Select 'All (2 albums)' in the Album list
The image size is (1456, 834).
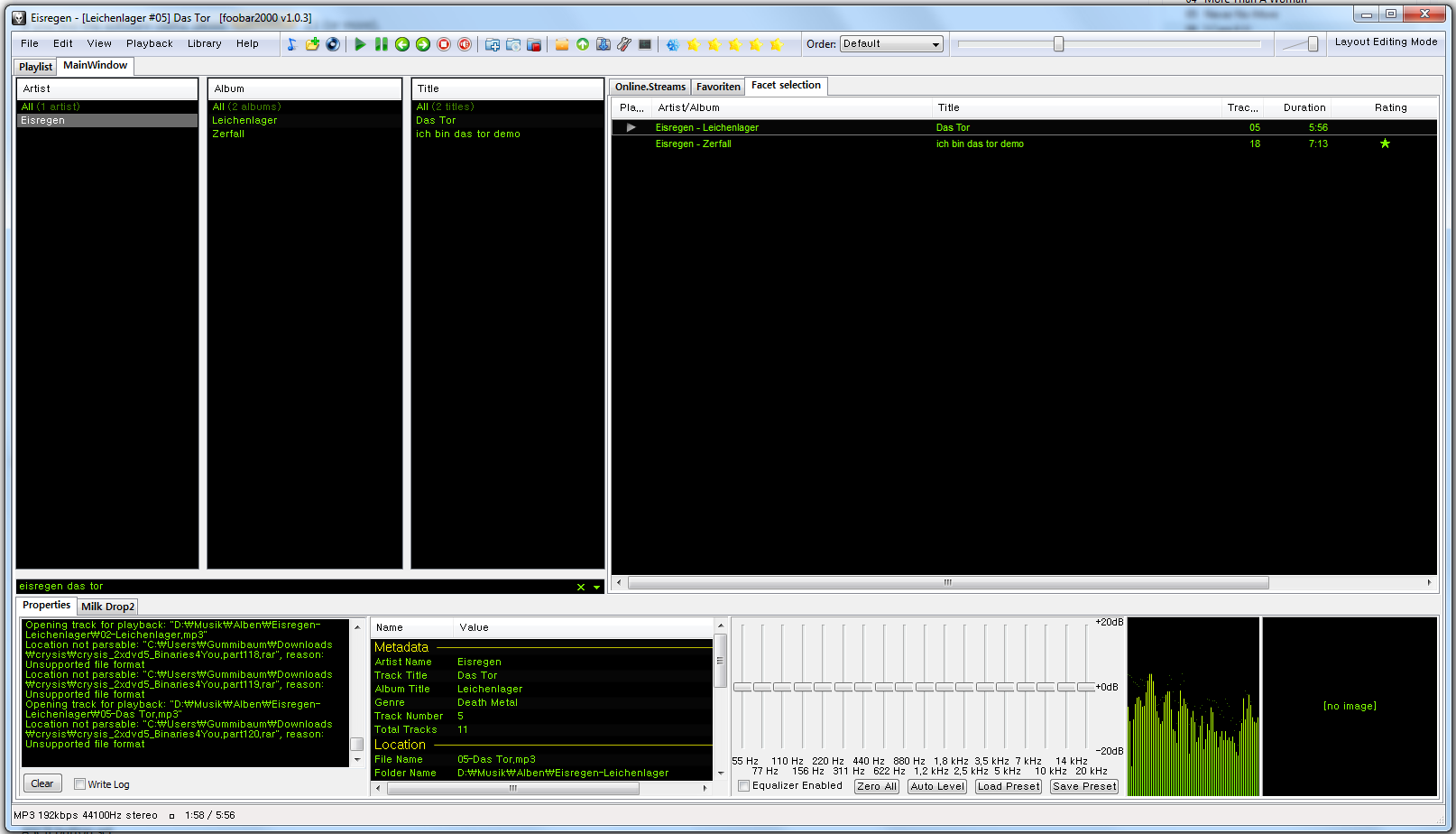tap(305, 107)
